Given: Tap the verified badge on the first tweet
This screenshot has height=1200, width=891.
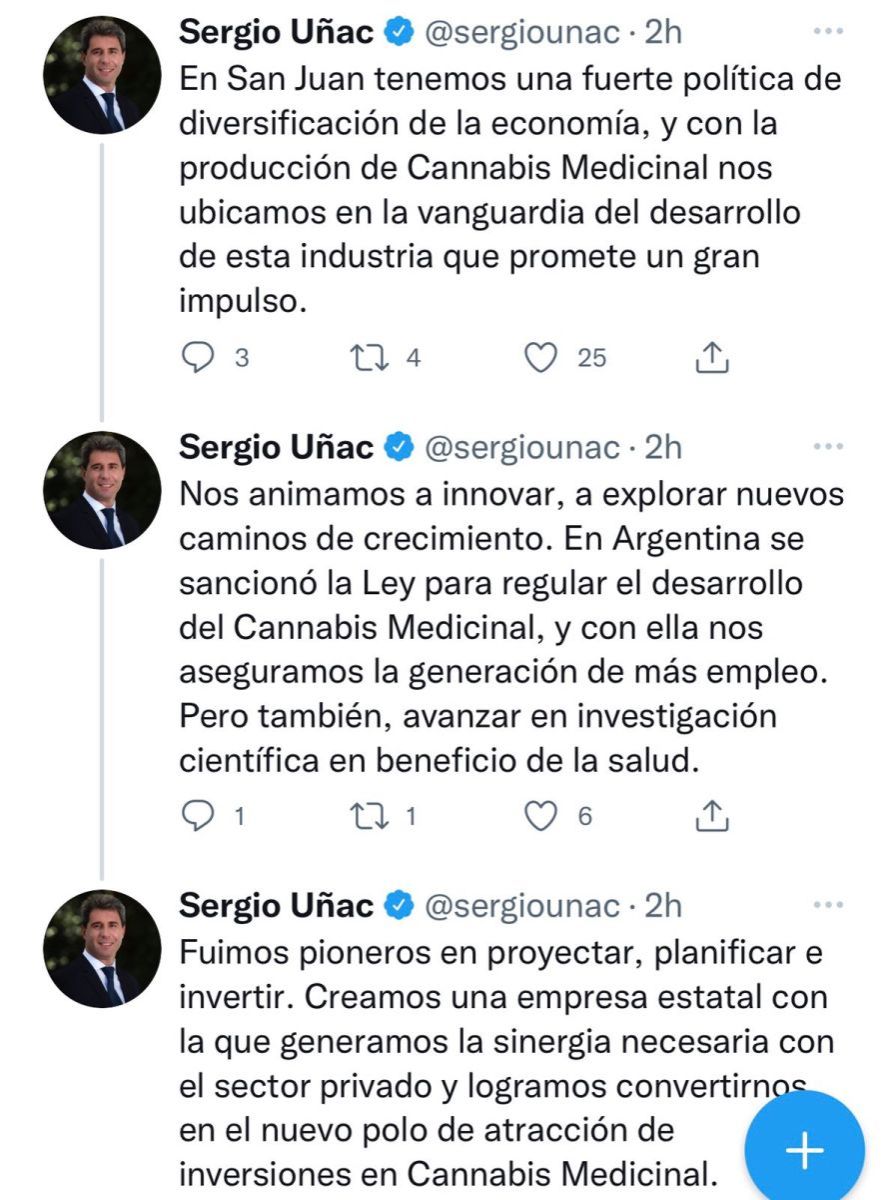Looking at the screenshot, I should [400, 32].
